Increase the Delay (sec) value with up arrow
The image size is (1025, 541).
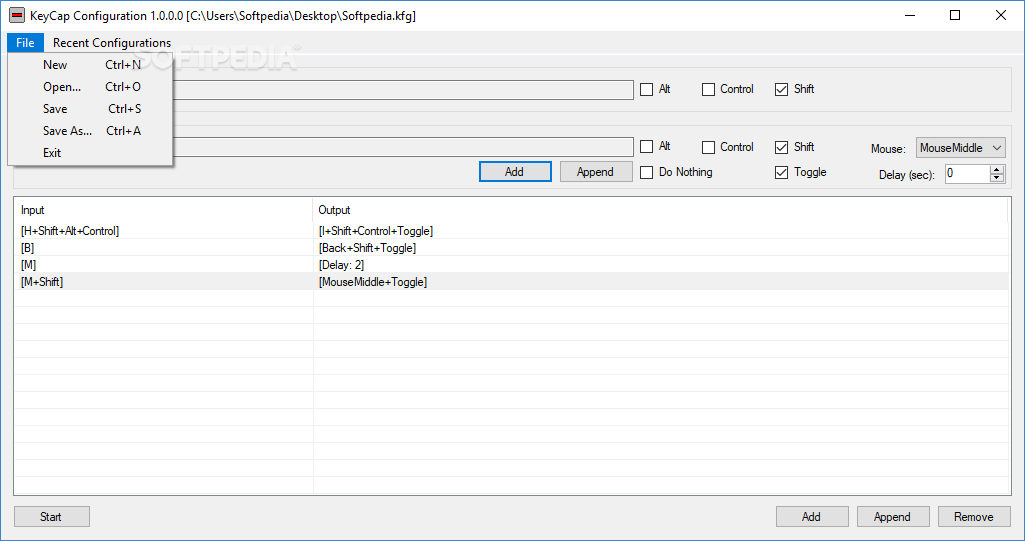point(997,169)
